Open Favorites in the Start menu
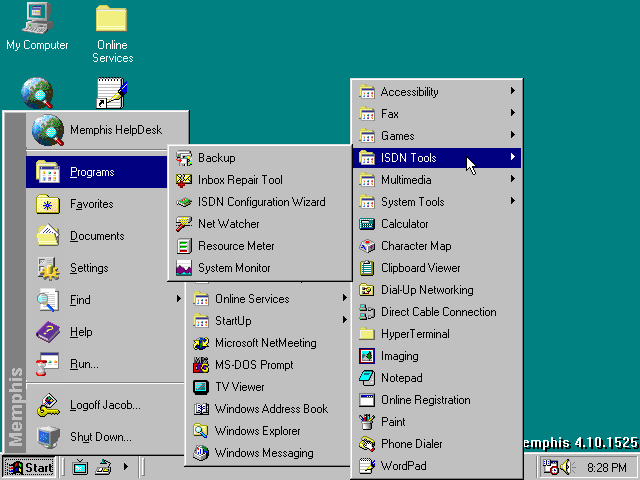The height and width of the screenshot is (480, 640). click(x=97, y=204)
